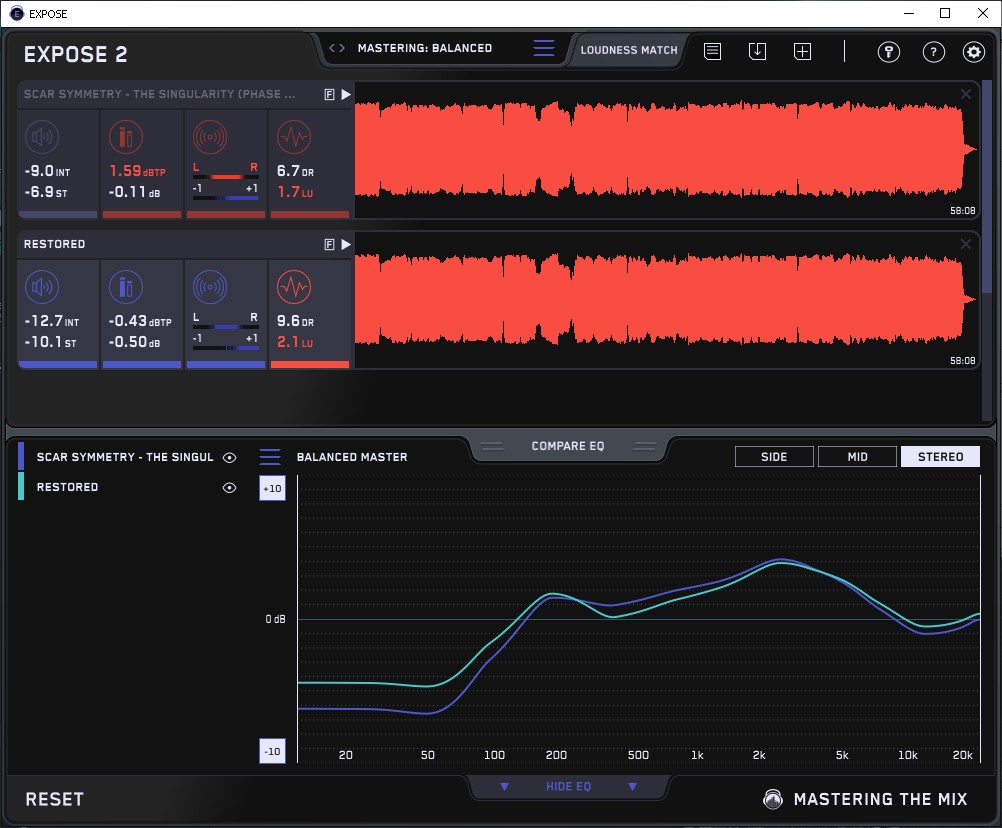The width and height of the screenshot is (1002, 828).
Task: Hide the Restored EQ curve
Action: pyautogui.click(x=230, y=487)
